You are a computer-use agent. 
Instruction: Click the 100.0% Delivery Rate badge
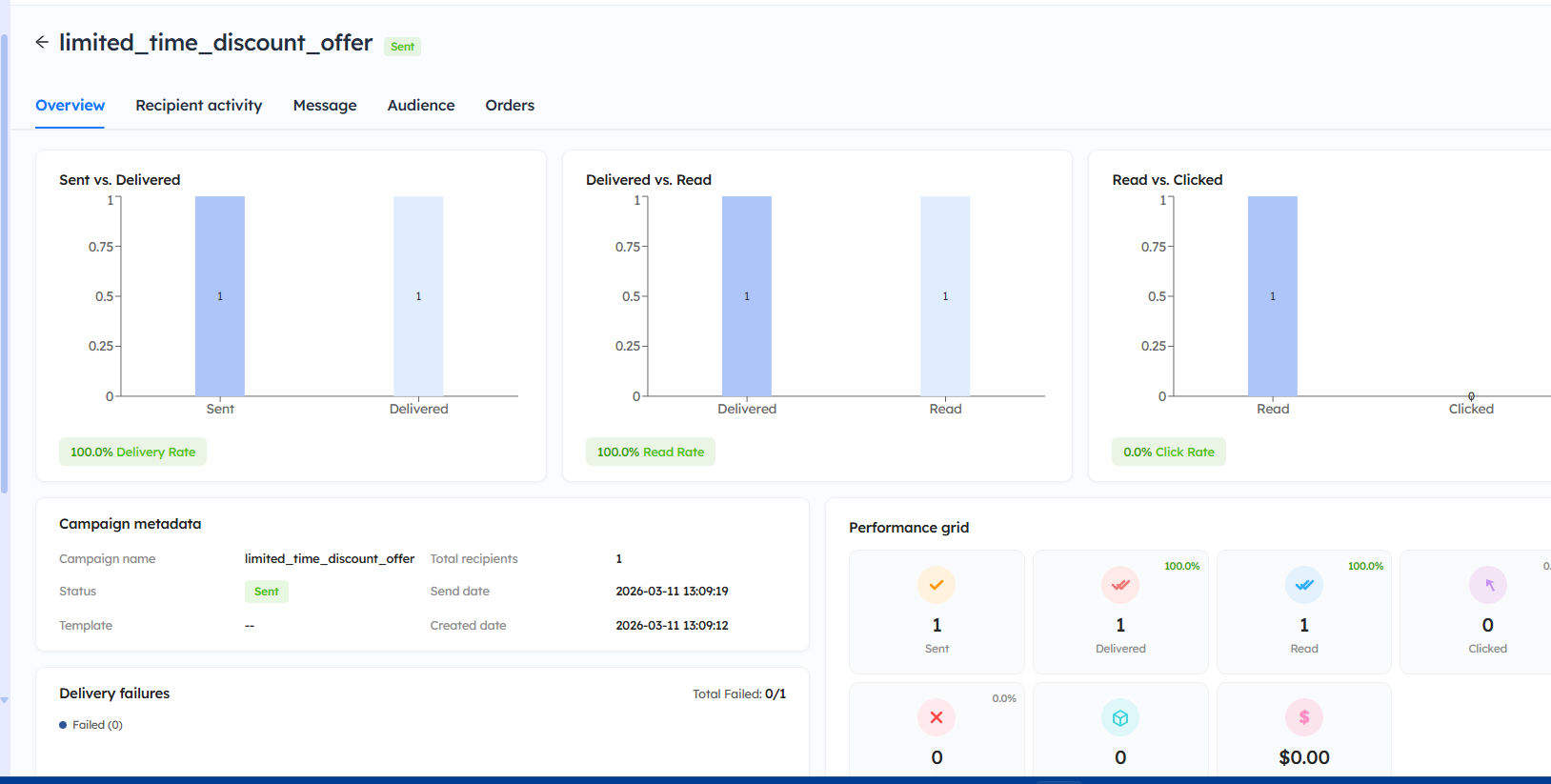(132, 452)
